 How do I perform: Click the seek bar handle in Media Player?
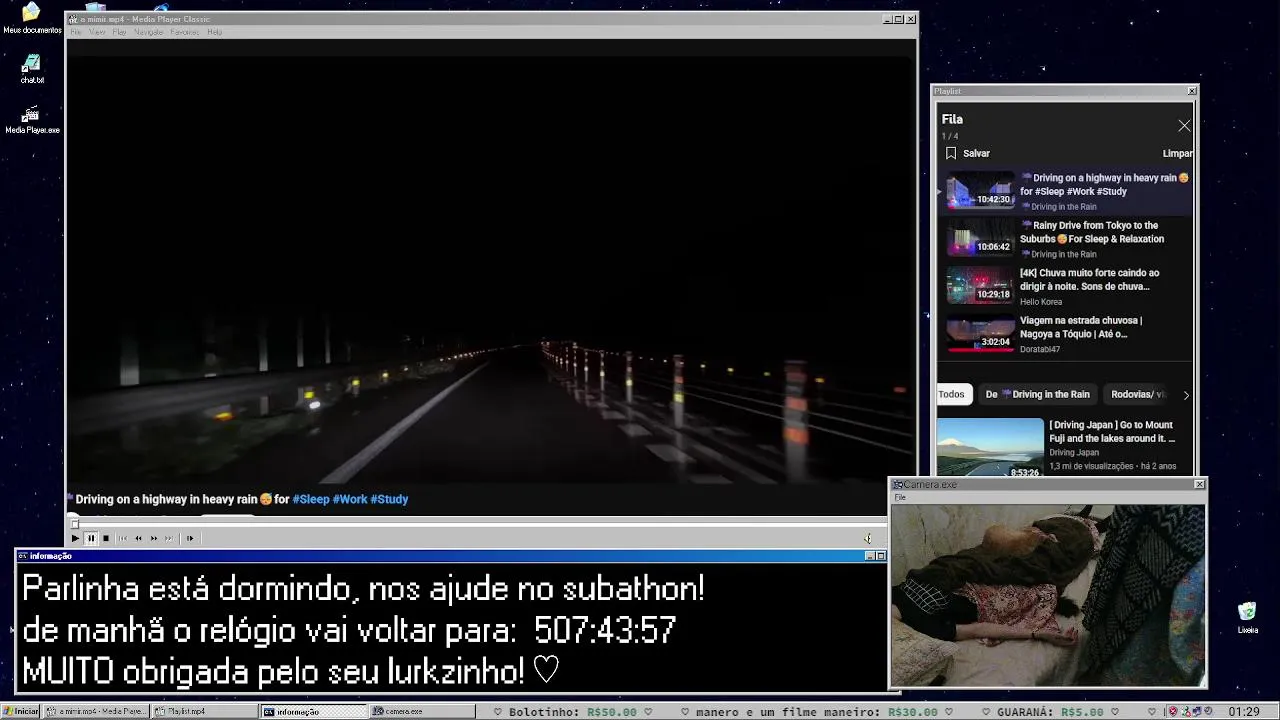point(74,523)
